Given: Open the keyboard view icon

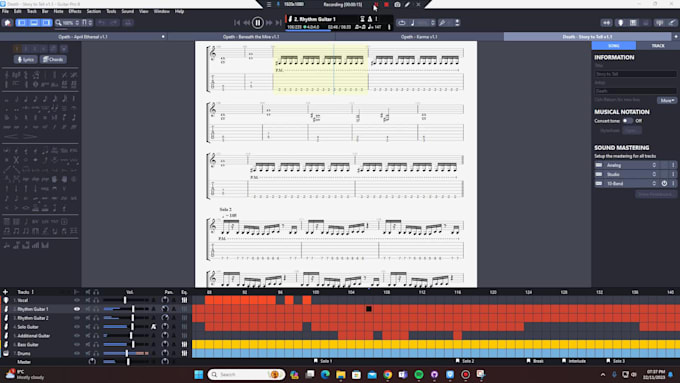Looking at the screenshot, I should [x=633, y=23].
